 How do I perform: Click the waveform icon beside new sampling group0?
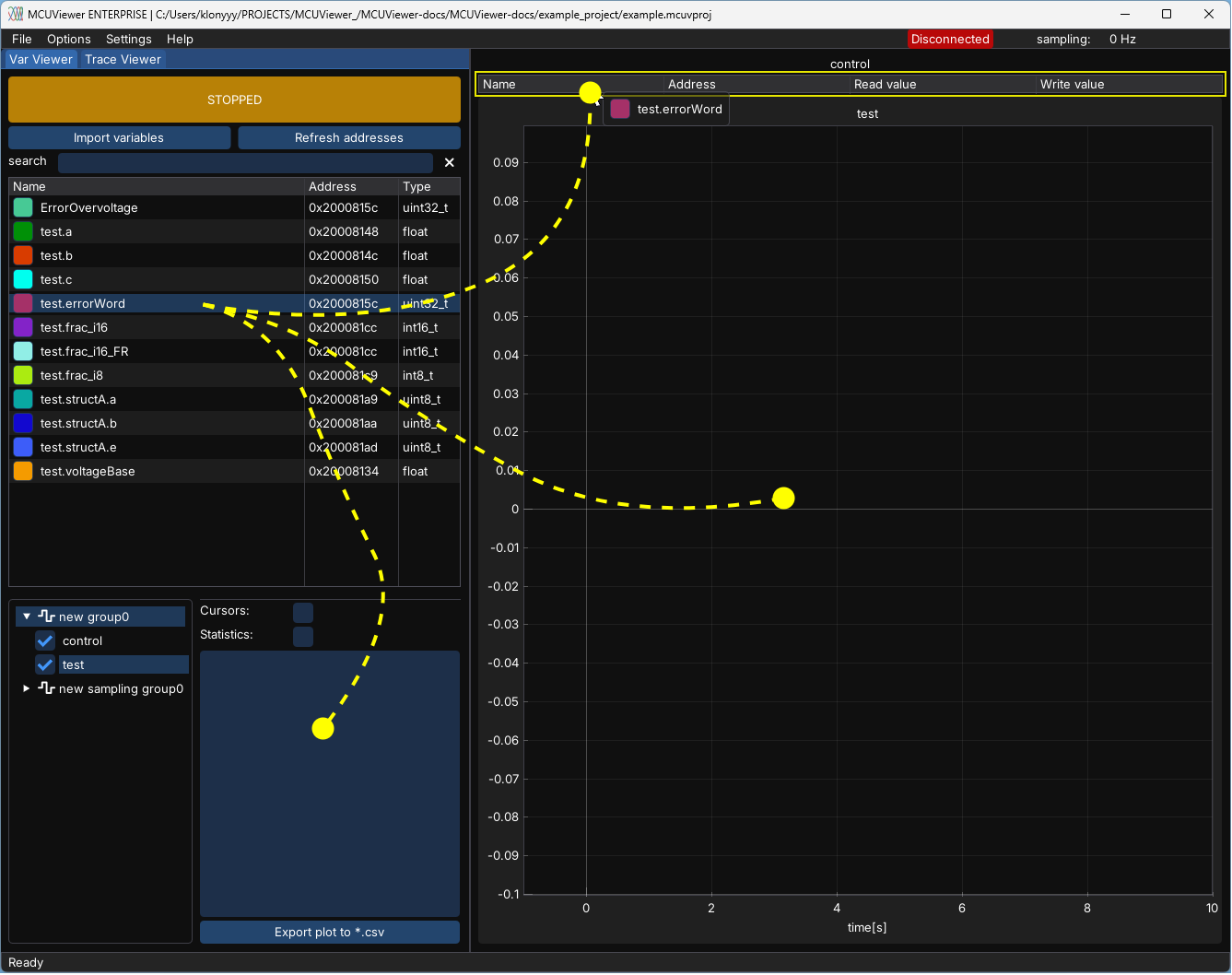[x=47, y=688]
